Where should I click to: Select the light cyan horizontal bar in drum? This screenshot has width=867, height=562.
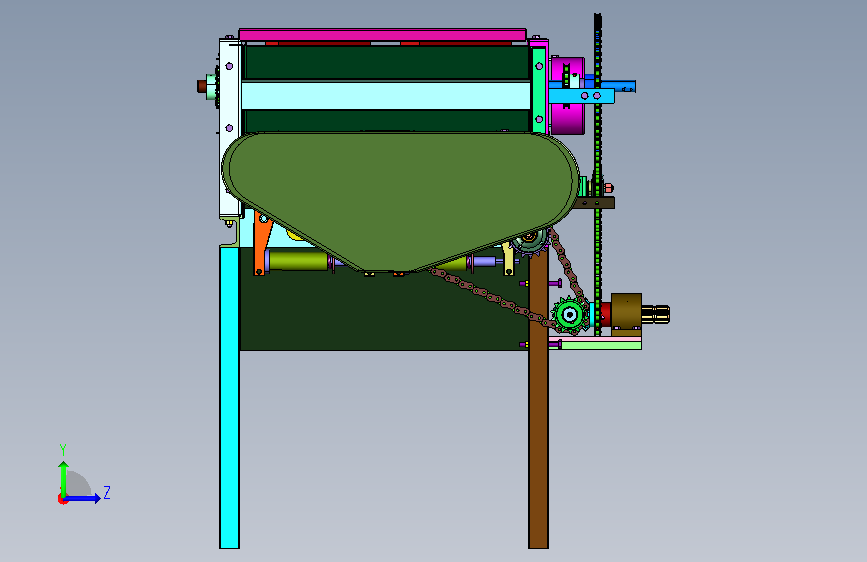click(x=385, y=96)
